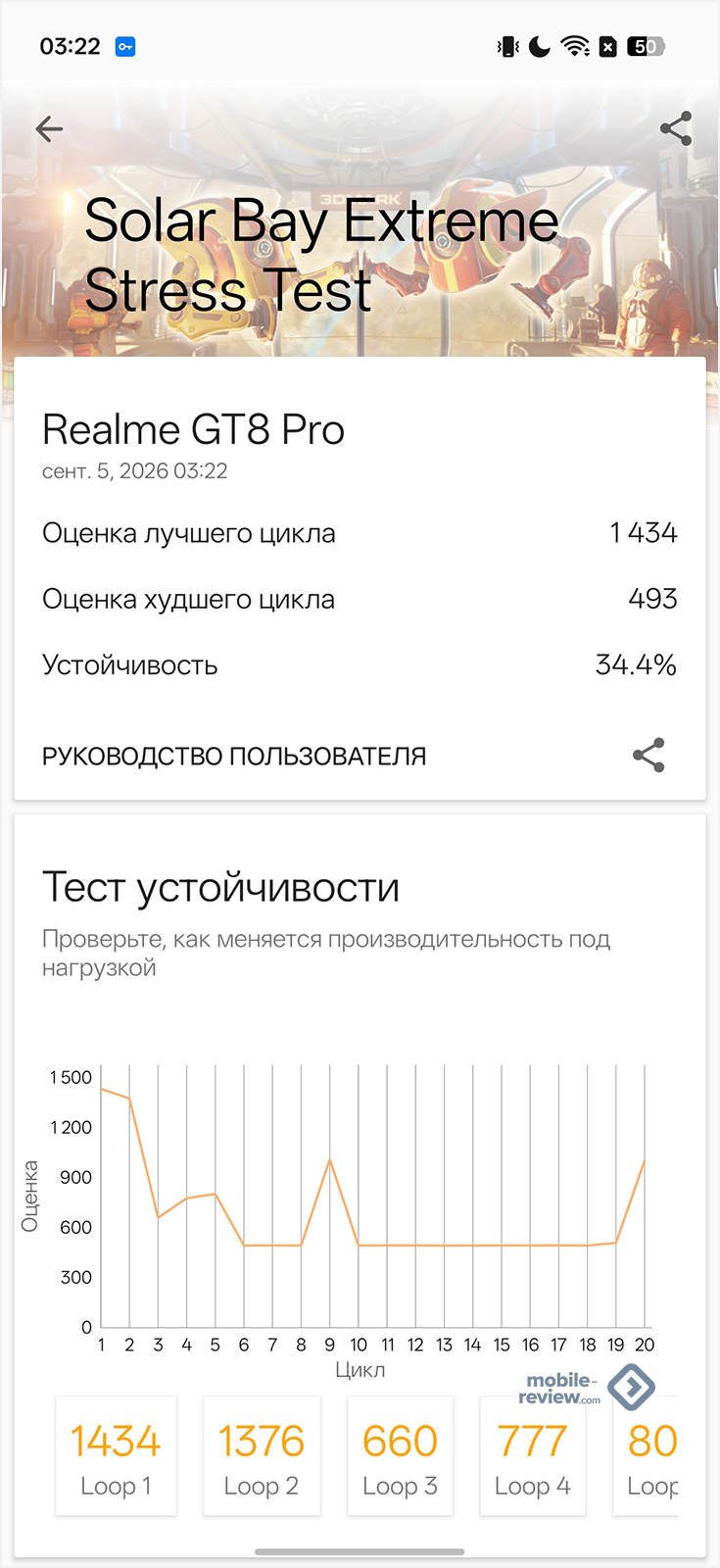Tap the share icon in header
The width and height of the screenshot is (720, 1568).
(676, 128)
